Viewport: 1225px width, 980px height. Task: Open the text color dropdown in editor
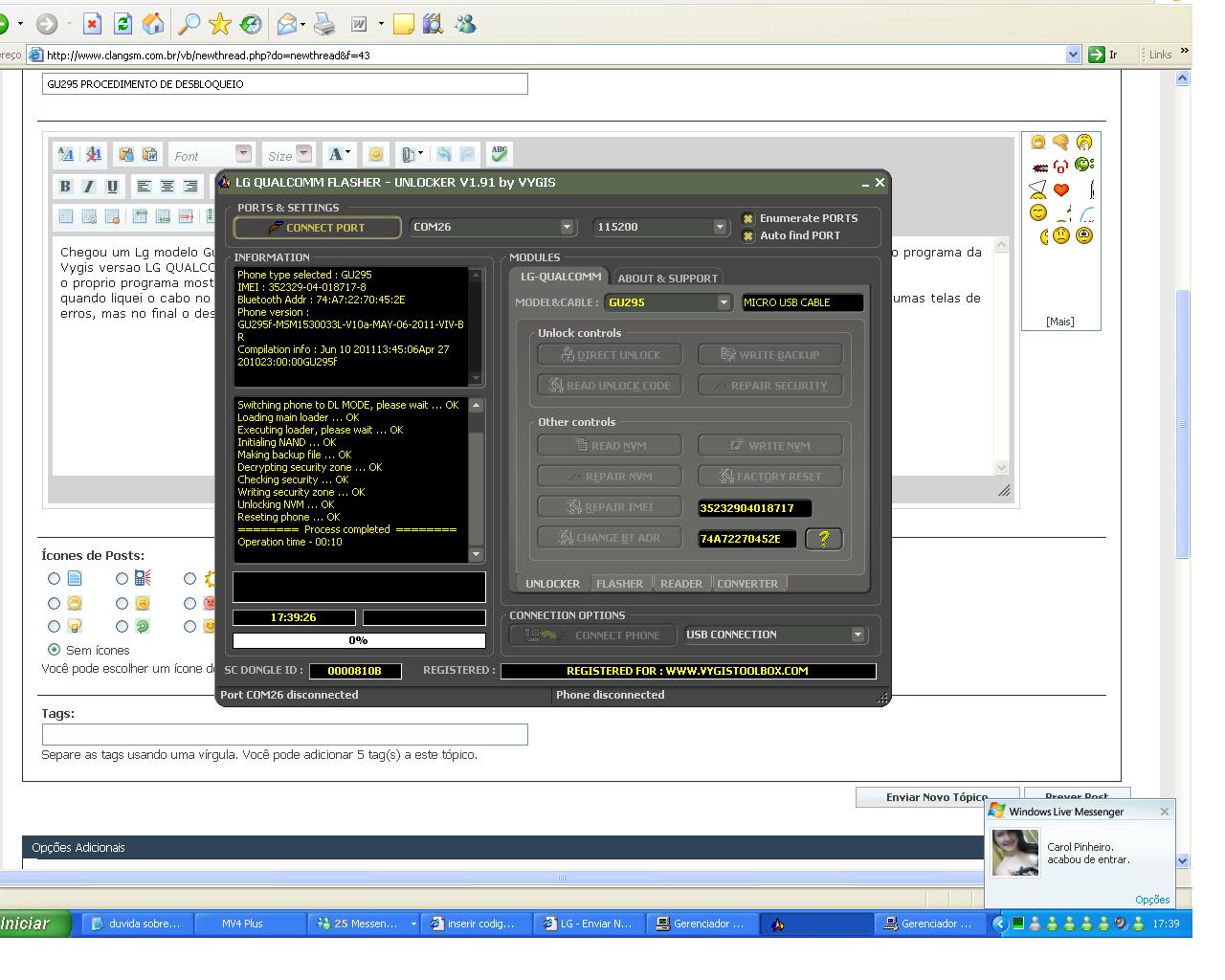click(x=339, y=154)
